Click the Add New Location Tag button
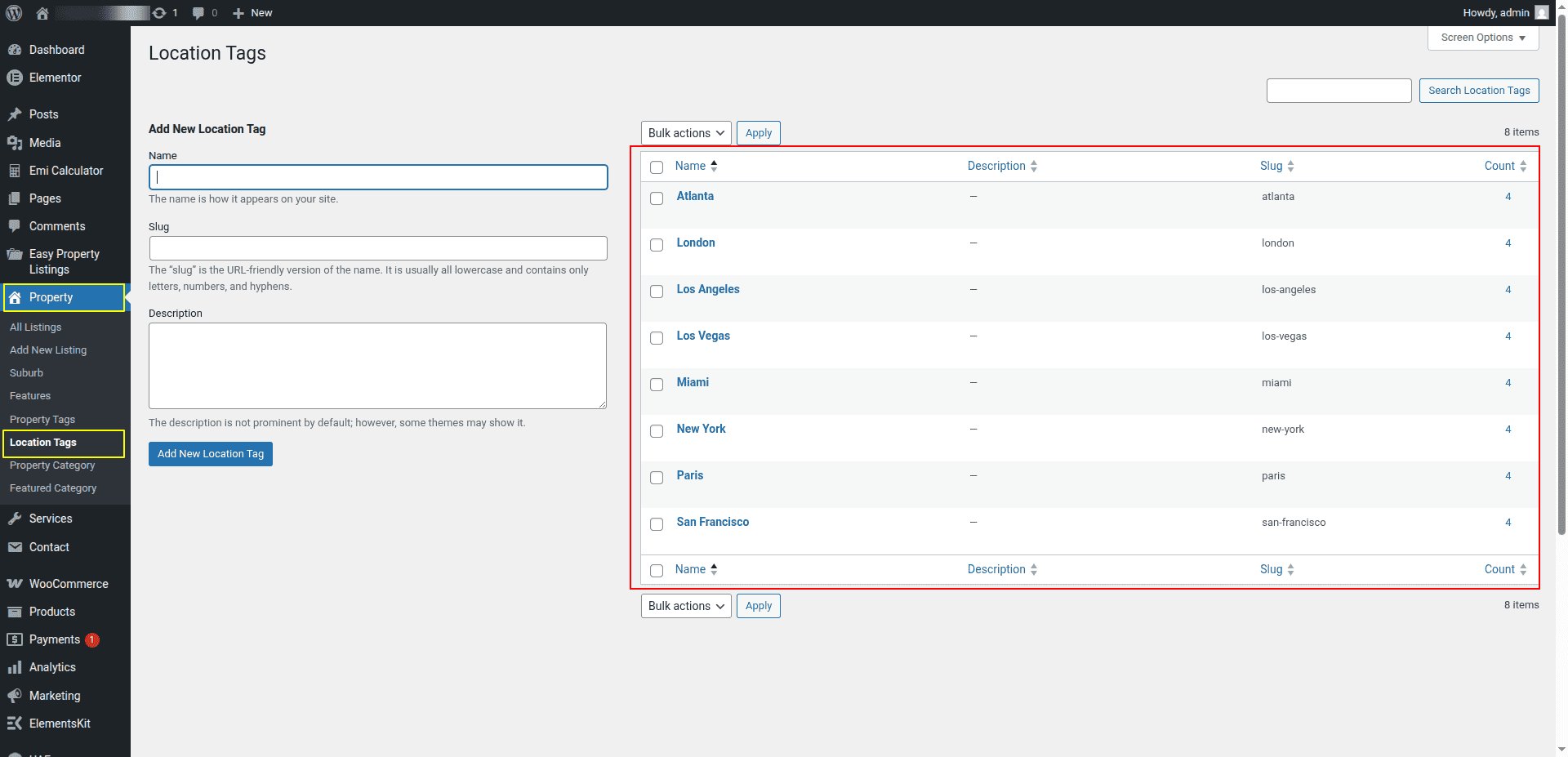 [x=211, y=454]
